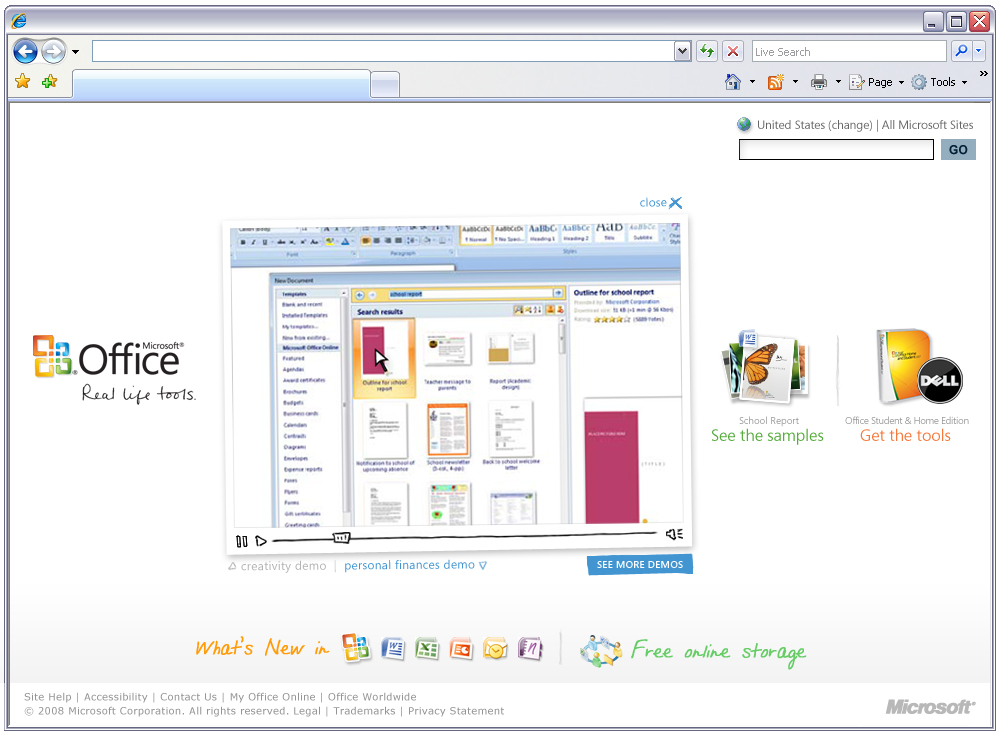Viewport: 1000px width, 734px height.
Task: Open My Office Online footer link
Action: click(272, 697)
